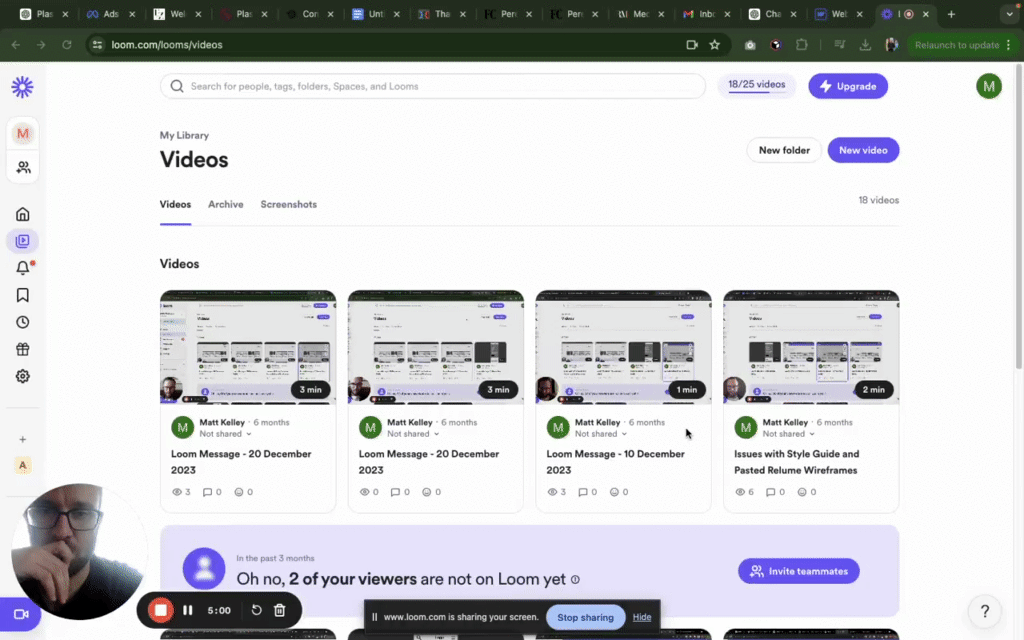Open Settings gear in sidebar
Viewport: 1024px width, 640px height.
tap(22, 376)
